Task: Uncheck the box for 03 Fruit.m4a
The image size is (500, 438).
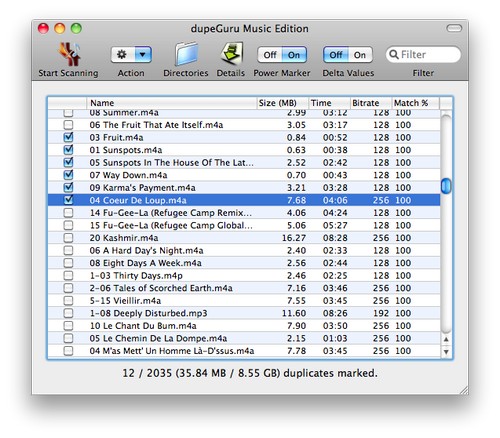Action: pyautogui.click(x=68, y=137)
